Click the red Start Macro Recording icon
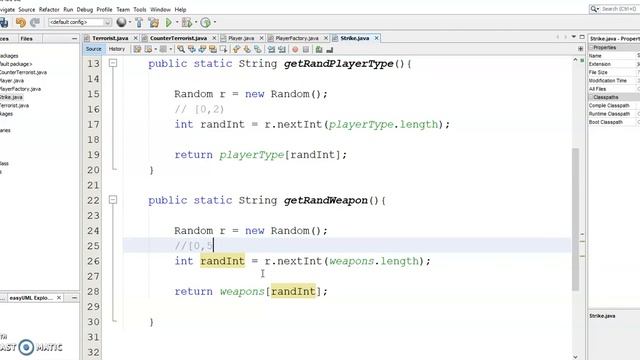 click(295, 49)
